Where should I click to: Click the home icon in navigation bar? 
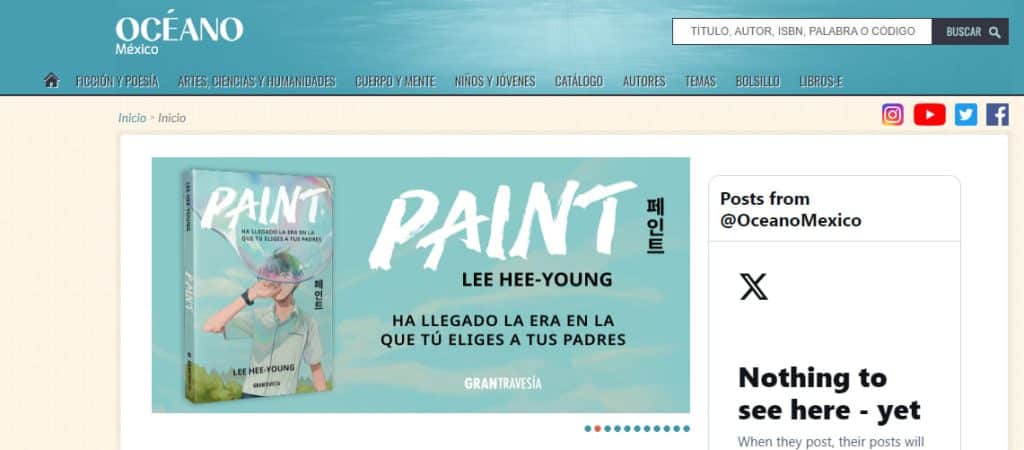[x=52, y=80]
